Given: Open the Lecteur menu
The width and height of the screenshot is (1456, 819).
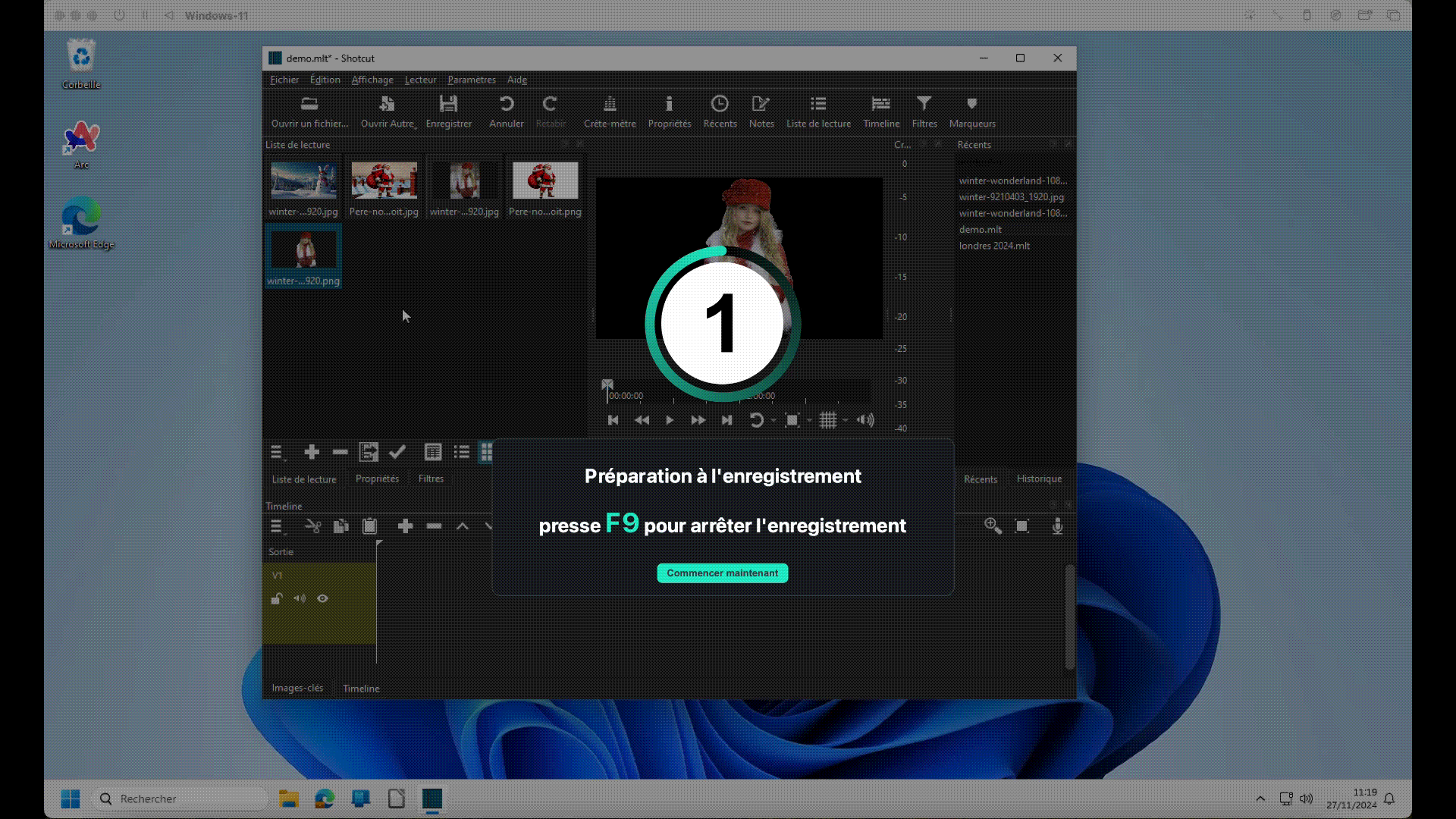Looking at the screenshot, I should 420,80.
